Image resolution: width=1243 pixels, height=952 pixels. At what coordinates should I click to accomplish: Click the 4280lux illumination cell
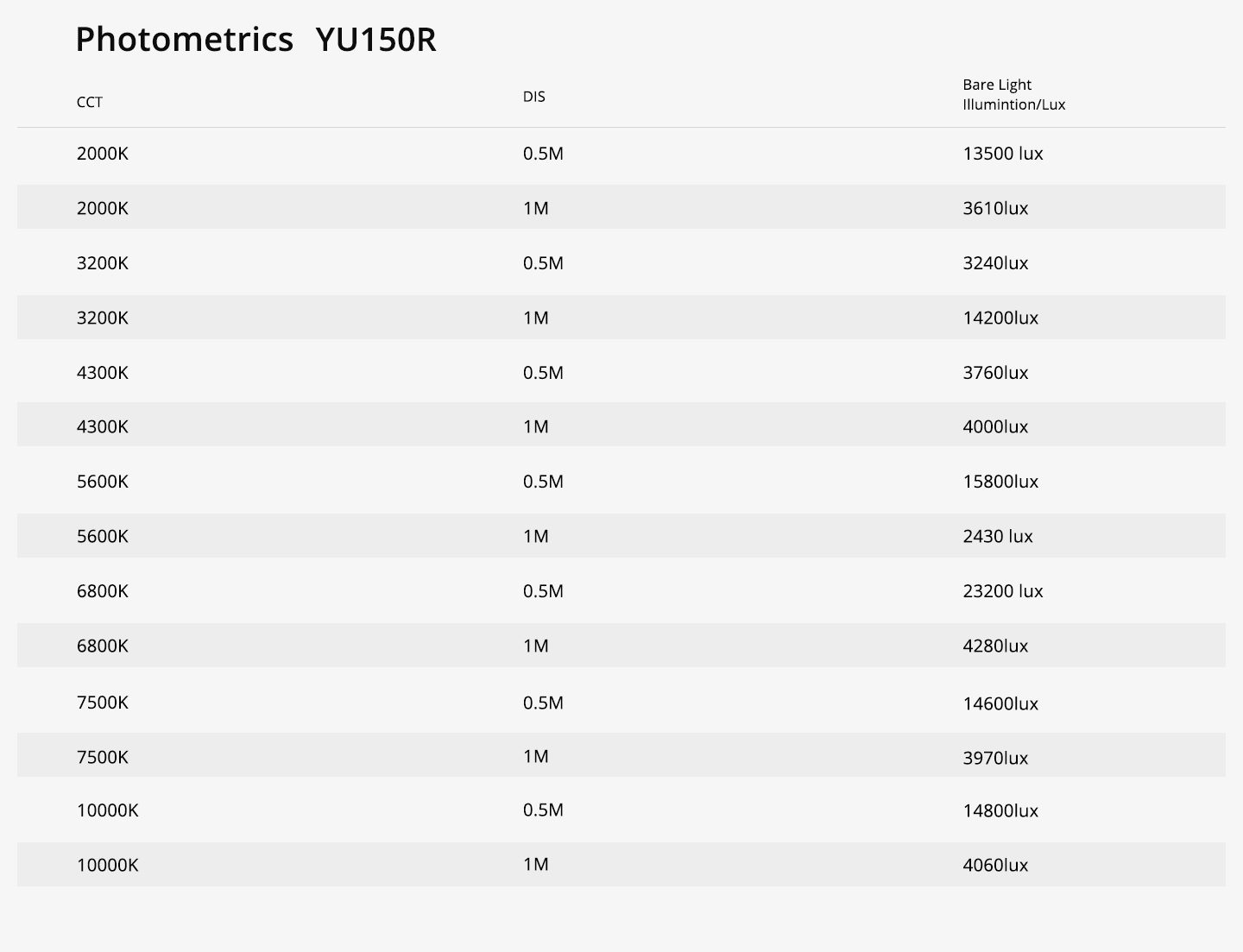pos(995,646)
